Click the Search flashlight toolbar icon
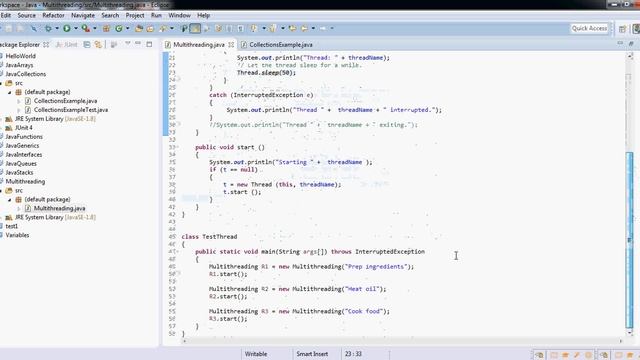The image size is (640, 360). (163, 28)
